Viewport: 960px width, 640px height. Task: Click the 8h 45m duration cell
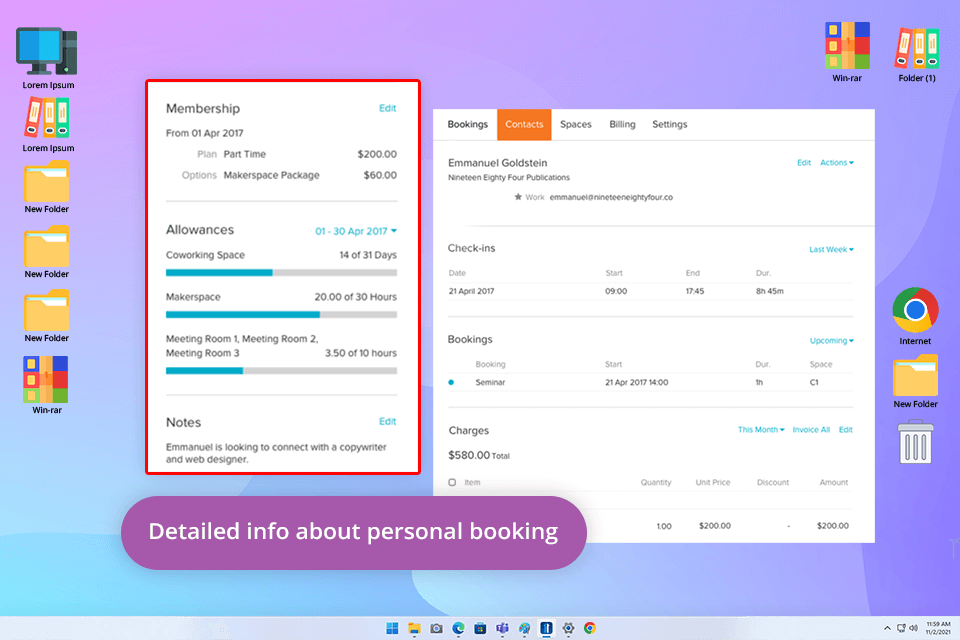[x=770, y=291]
